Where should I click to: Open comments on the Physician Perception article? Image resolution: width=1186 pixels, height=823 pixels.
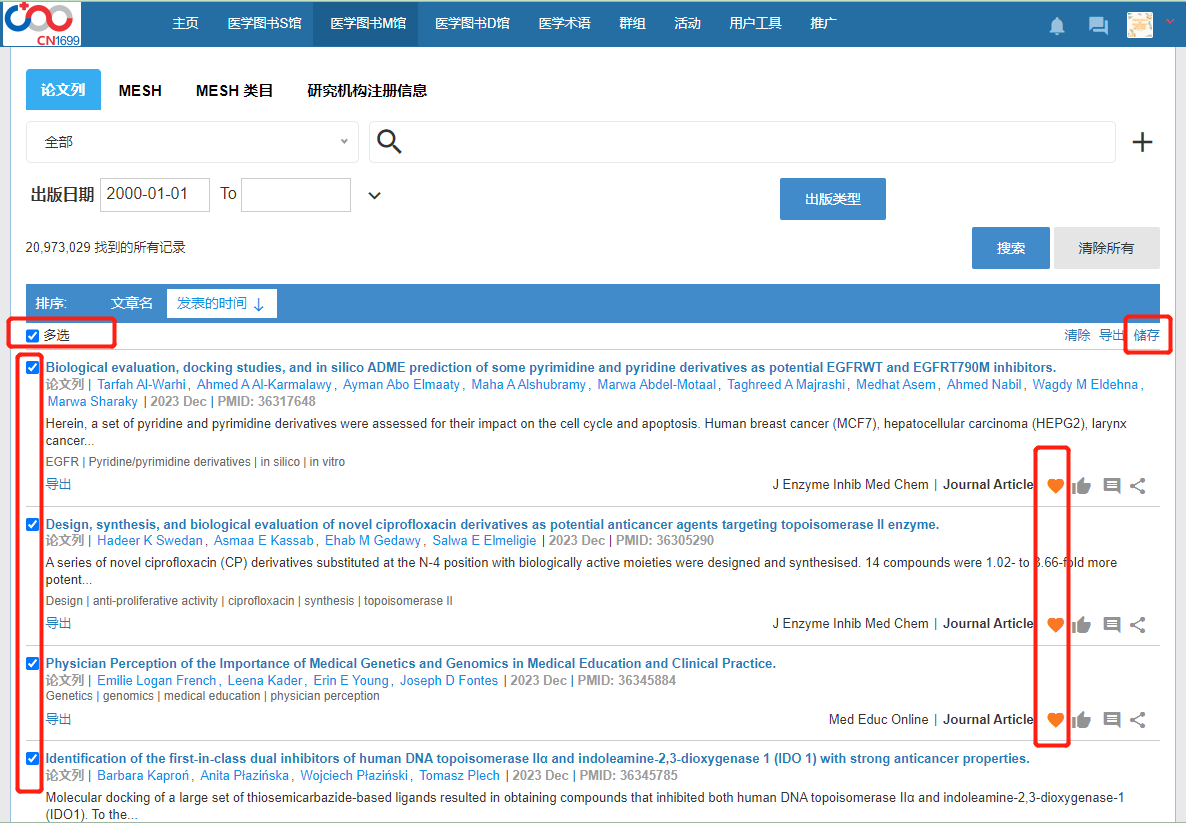[1111, 719]
